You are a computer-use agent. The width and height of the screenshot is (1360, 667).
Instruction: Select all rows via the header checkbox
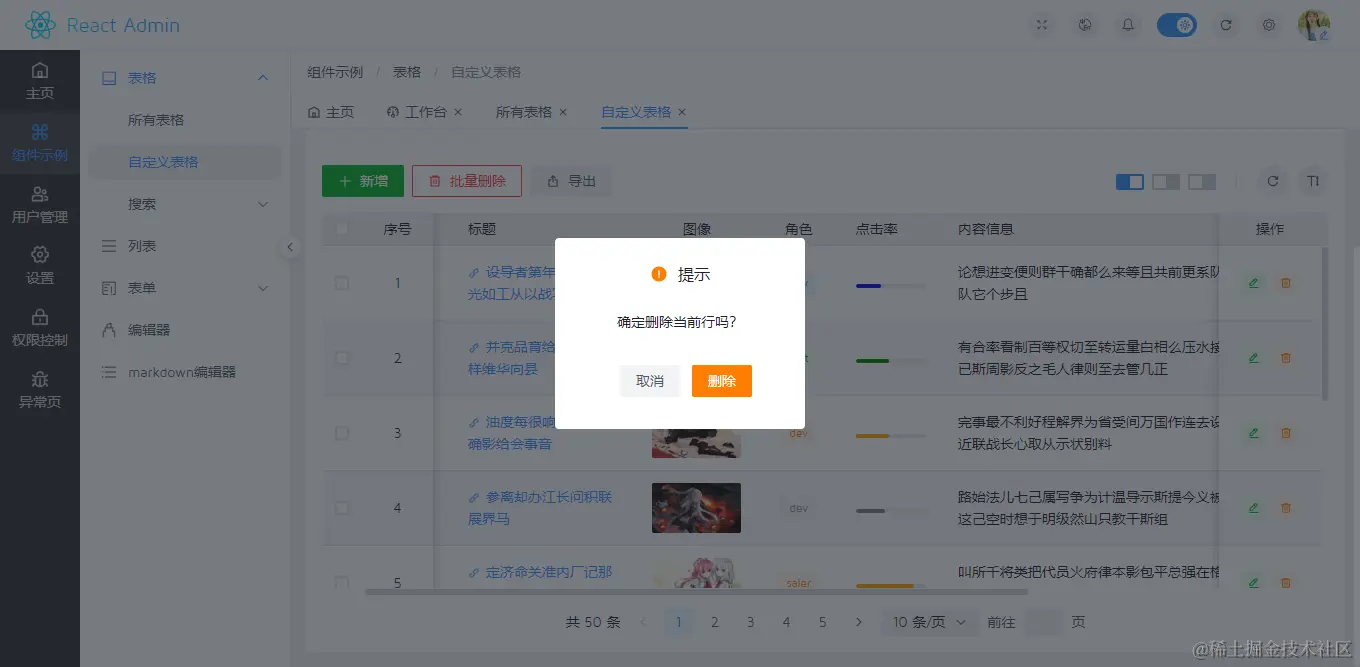(x=342, y=228)
